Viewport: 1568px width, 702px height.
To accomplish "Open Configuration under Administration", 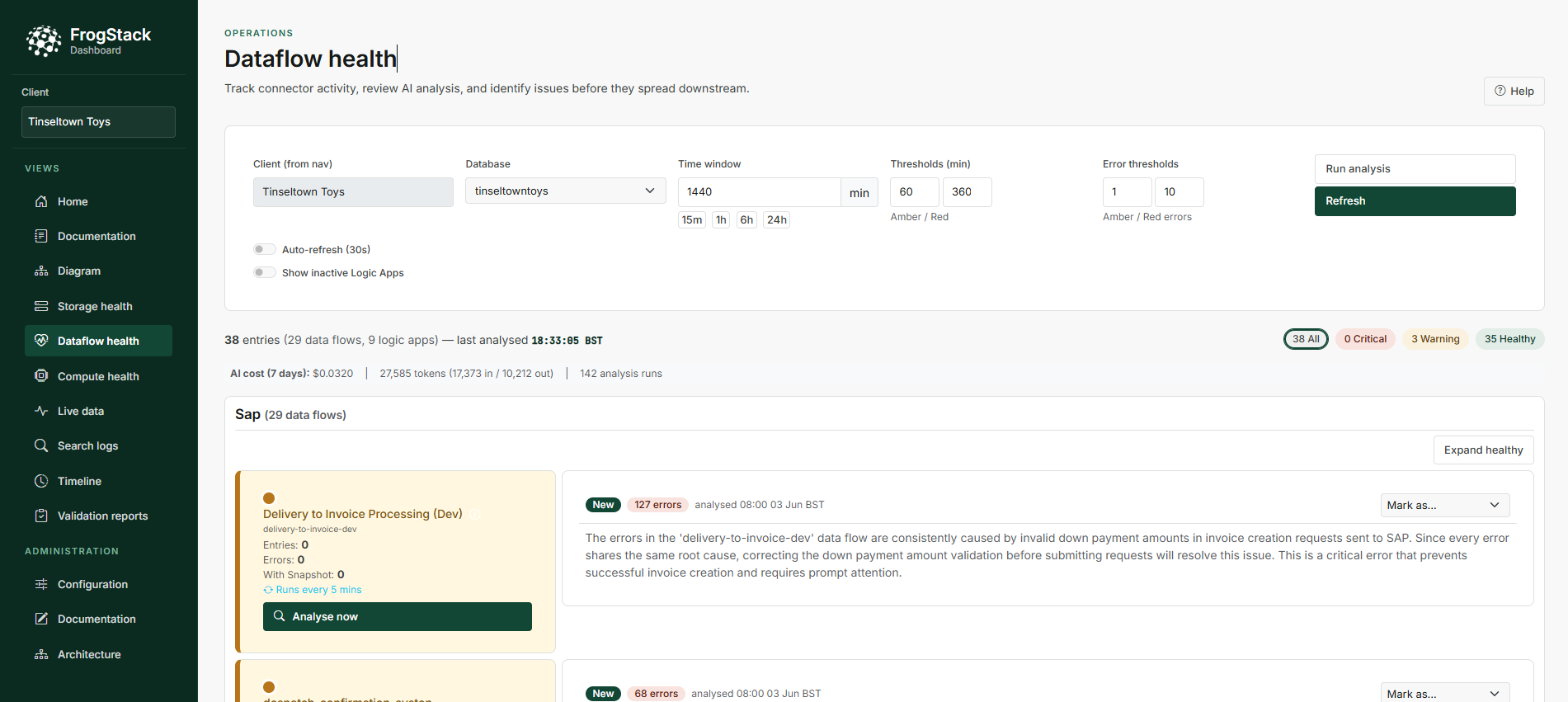I will point(98,584).
